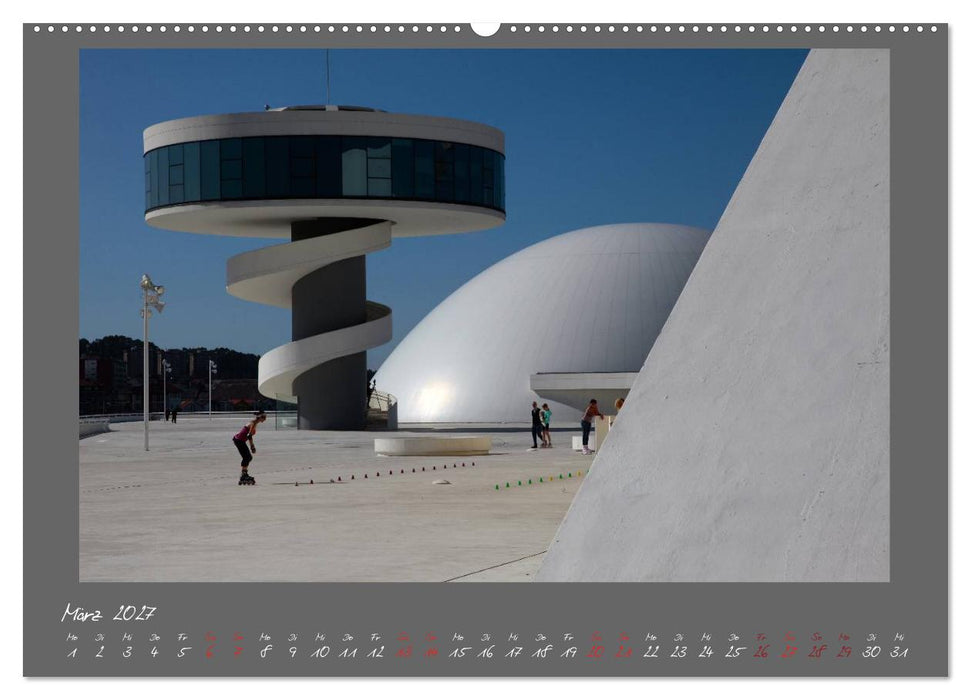Select day 1 in the calendar row
971x700 pixels.
(72, 652)
